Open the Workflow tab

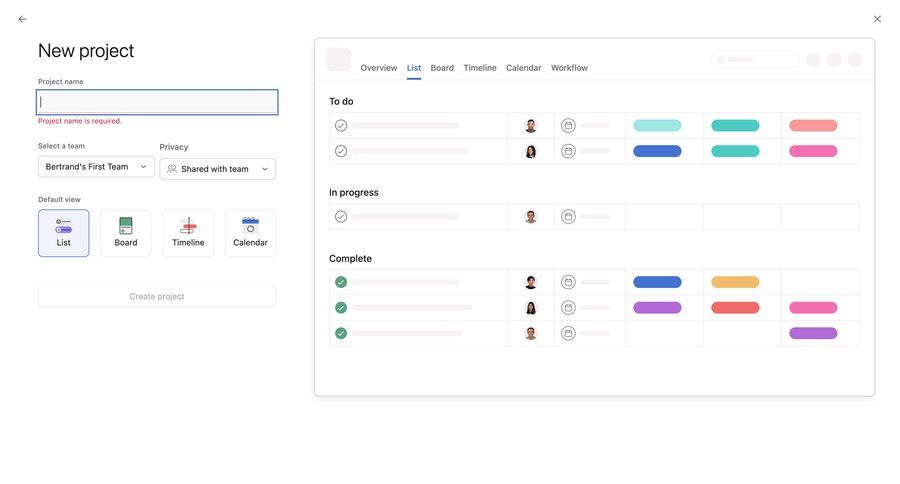[569, 68]
